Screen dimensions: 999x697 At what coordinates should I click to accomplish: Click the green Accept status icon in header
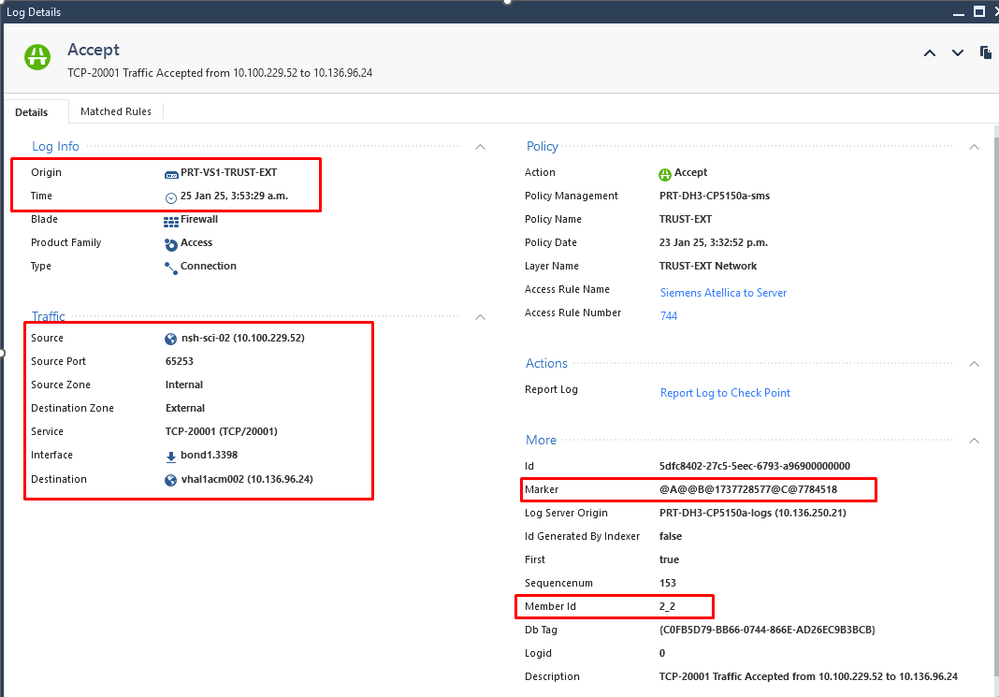38,57
